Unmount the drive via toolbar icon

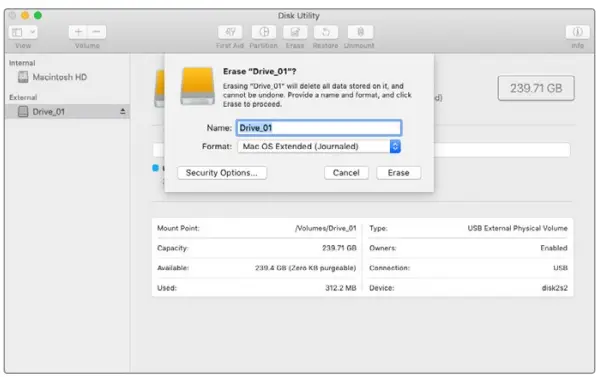coord(360,32)
